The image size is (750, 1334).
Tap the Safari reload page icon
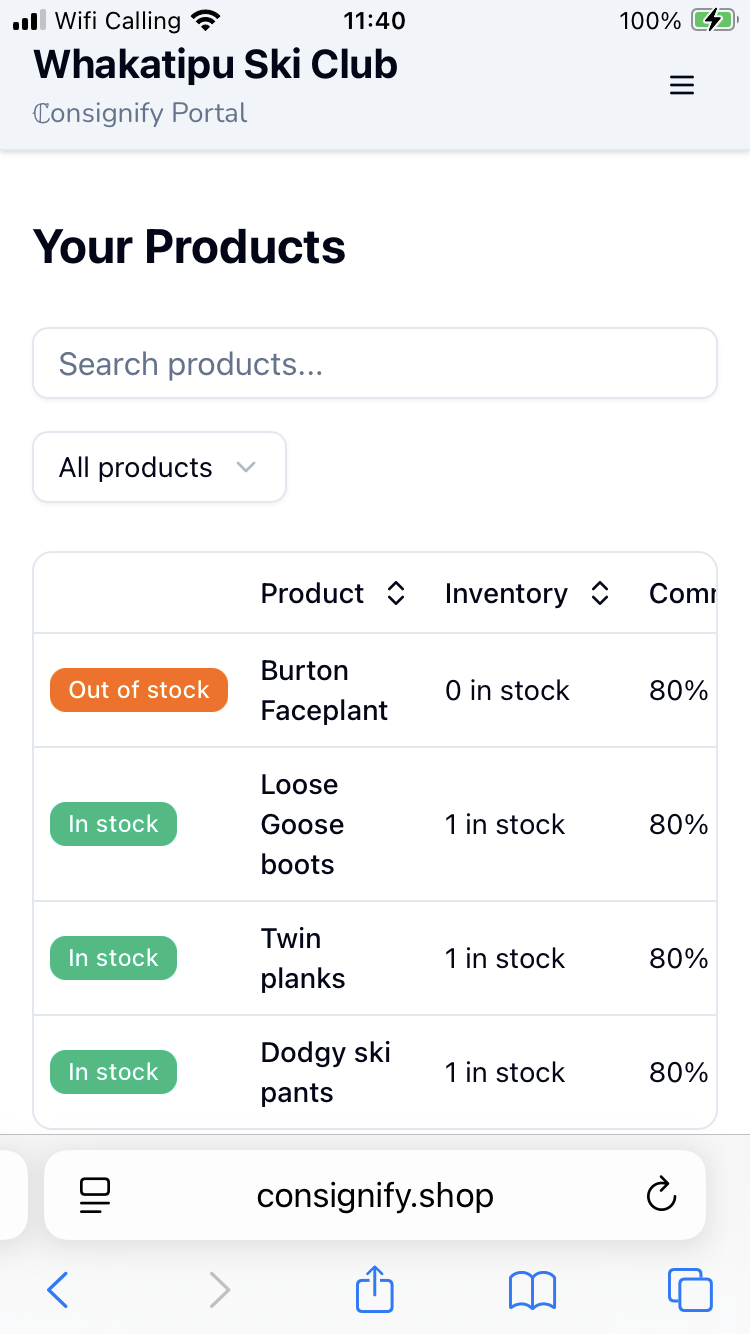661,1195
